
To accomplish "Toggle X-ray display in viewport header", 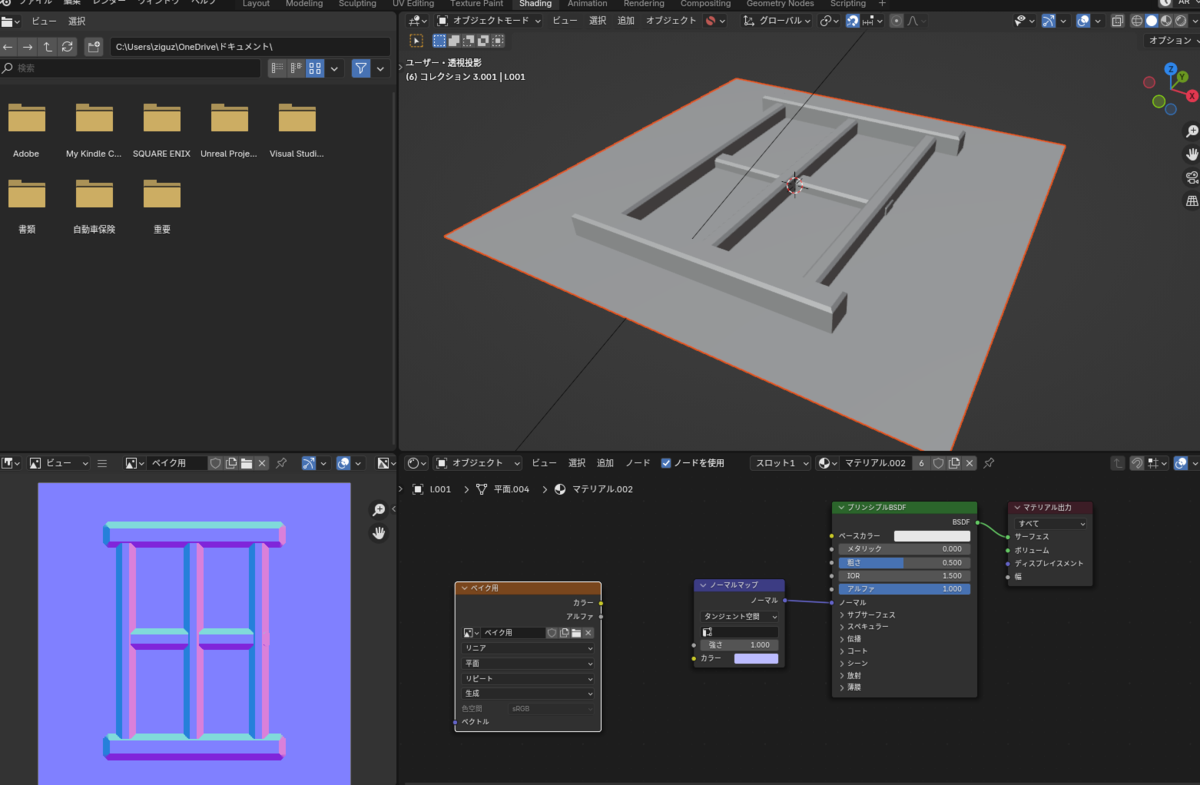I will click(1118, 20).
